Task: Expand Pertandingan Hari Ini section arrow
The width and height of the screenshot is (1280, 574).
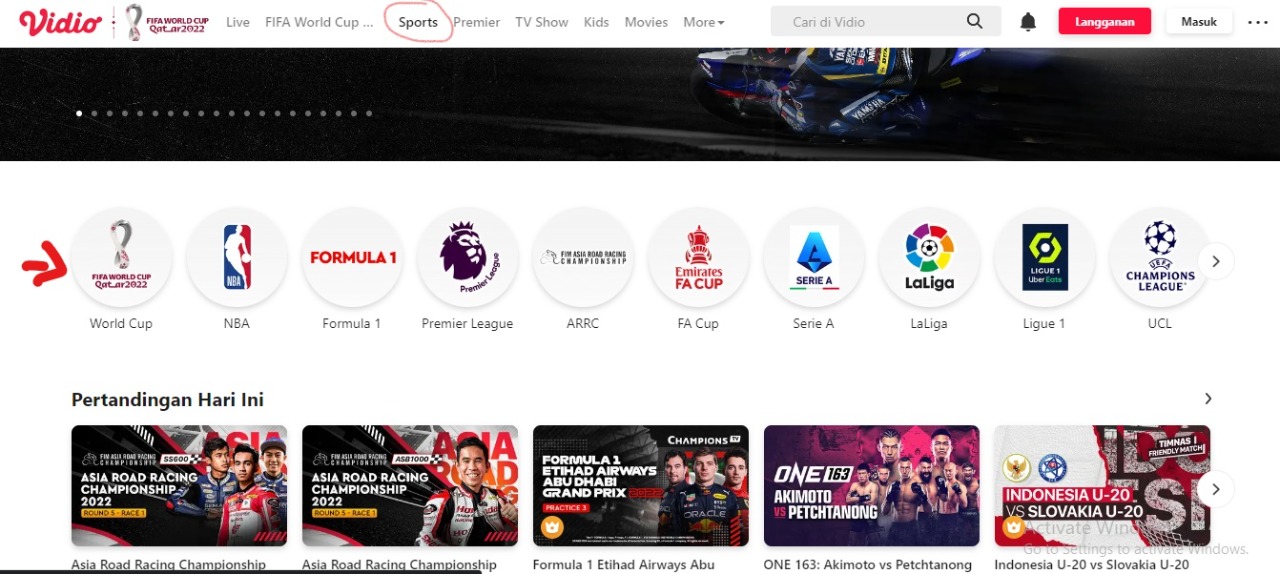Action: click(x=1208, y=399)
